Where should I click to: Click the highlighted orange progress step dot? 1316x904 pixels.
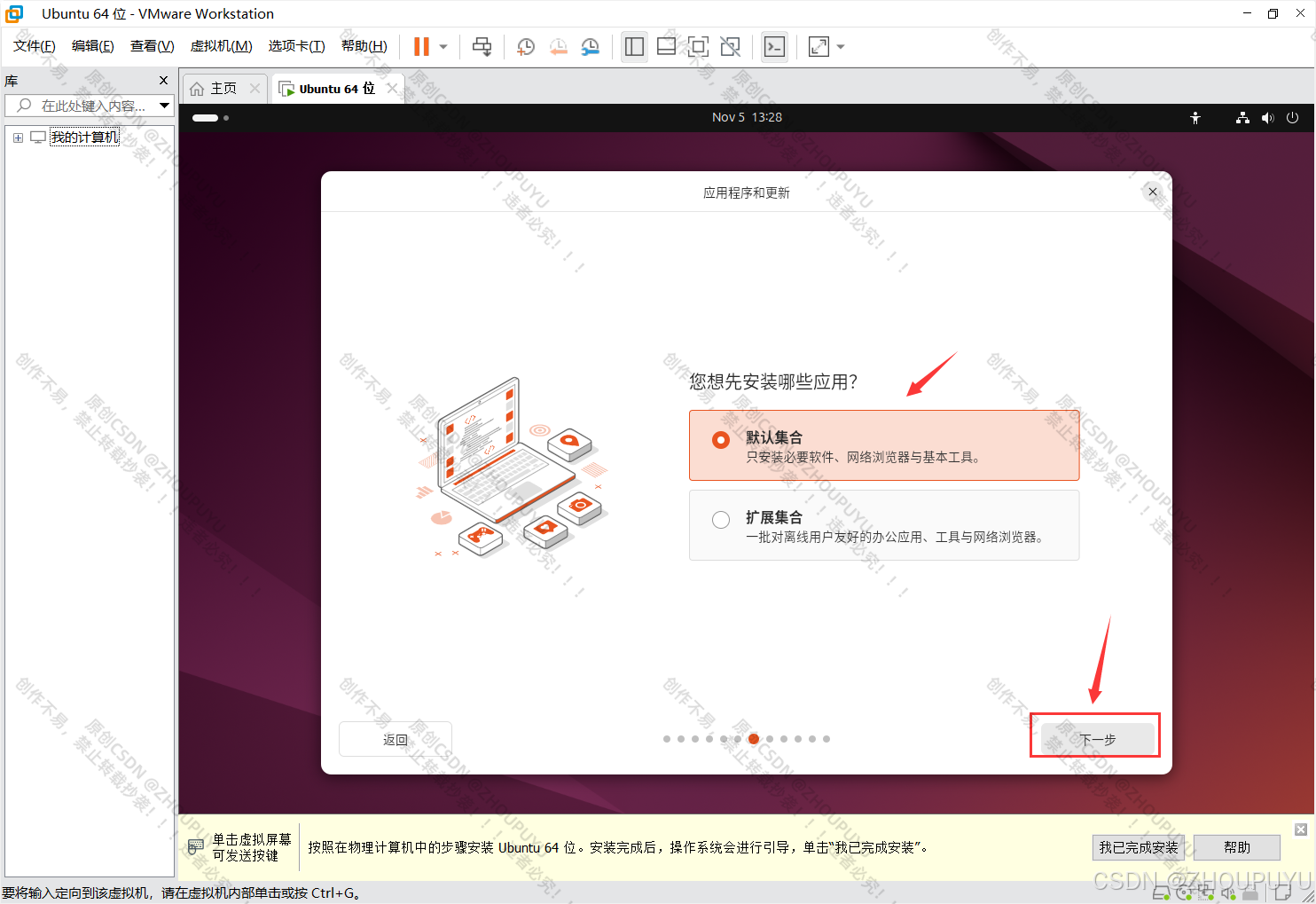coord(754,739)
